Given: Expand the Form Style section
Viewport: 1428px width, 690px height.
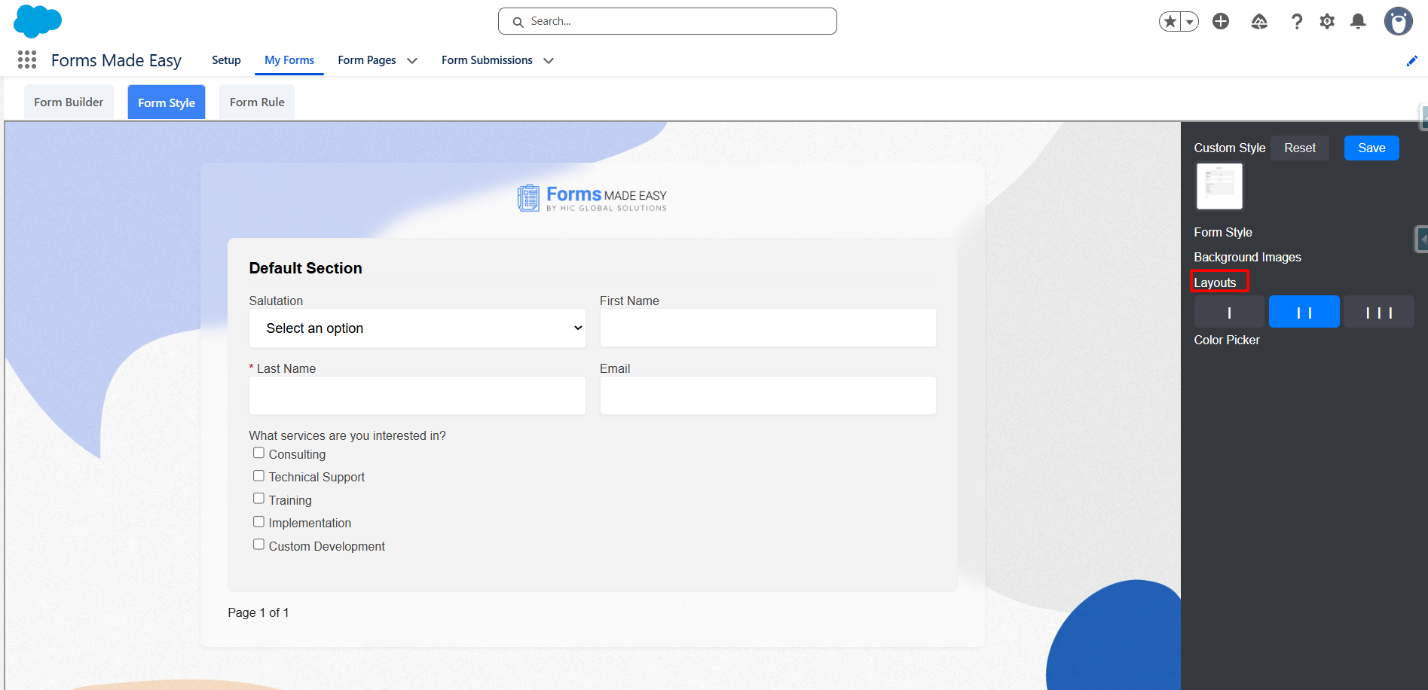Looking at the screenshot, I should point(1223,232).
